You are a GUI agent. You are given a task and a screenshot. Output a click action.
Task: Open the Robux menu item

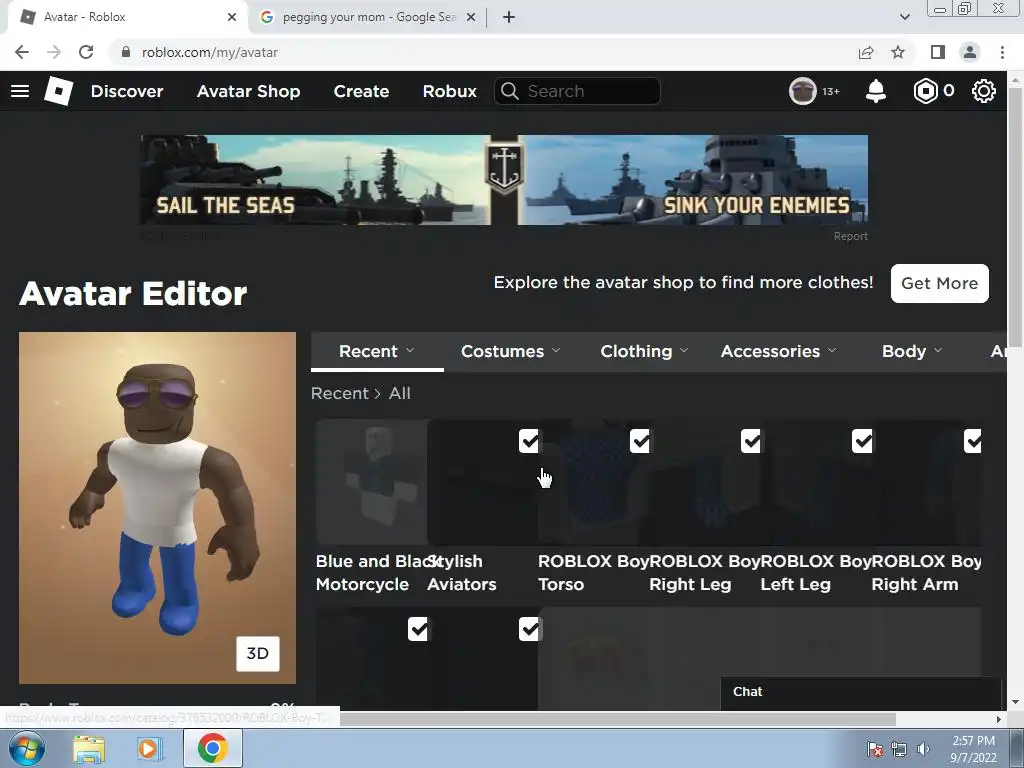pyautogui.click(x=449, y=91)
